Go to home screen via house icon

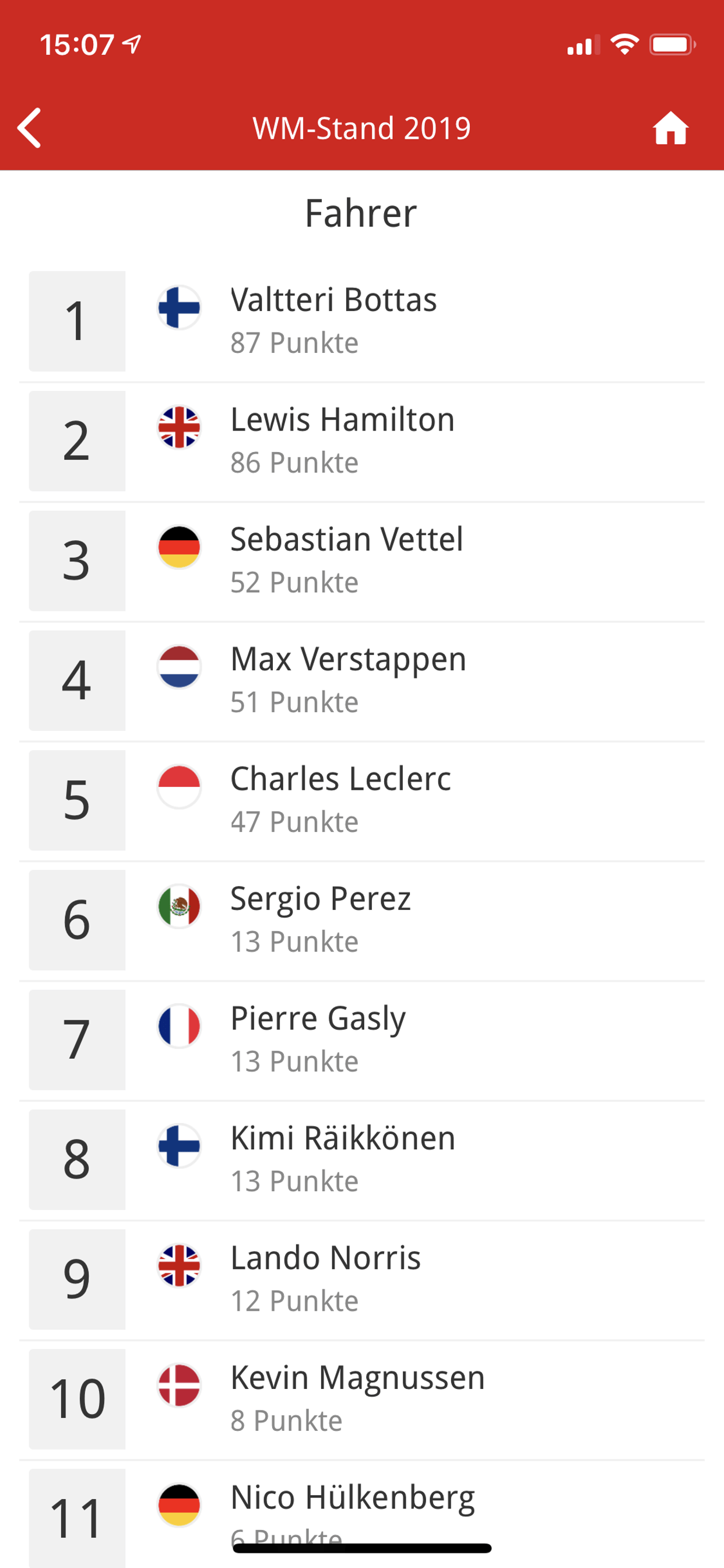[670, 128]
